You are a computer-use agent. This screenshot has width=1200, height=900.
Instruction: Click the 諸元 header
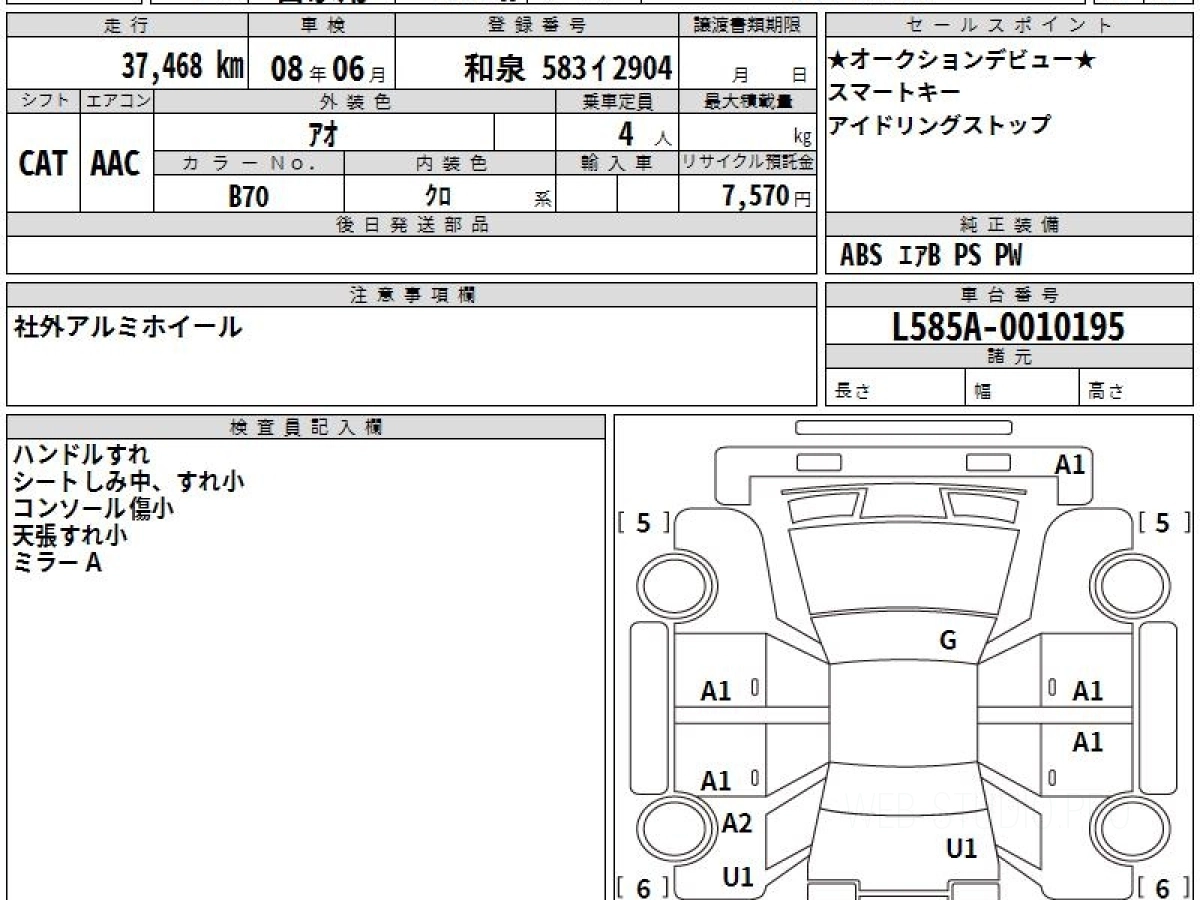tap(1009, 357)
